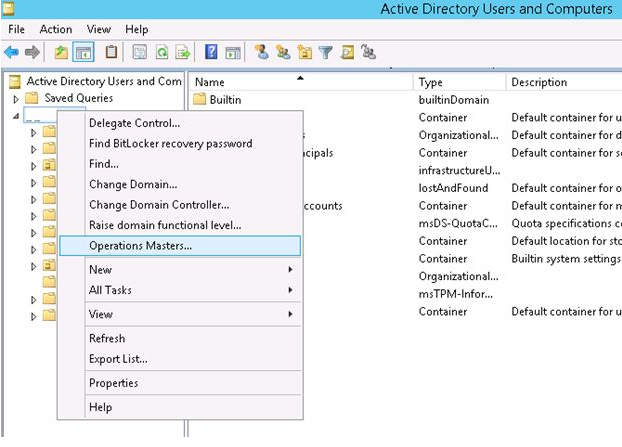Open Properties via the toolbar sheet icon
Image resolution: width=622 pixels, height=447 pixels.
coord(140,52)
